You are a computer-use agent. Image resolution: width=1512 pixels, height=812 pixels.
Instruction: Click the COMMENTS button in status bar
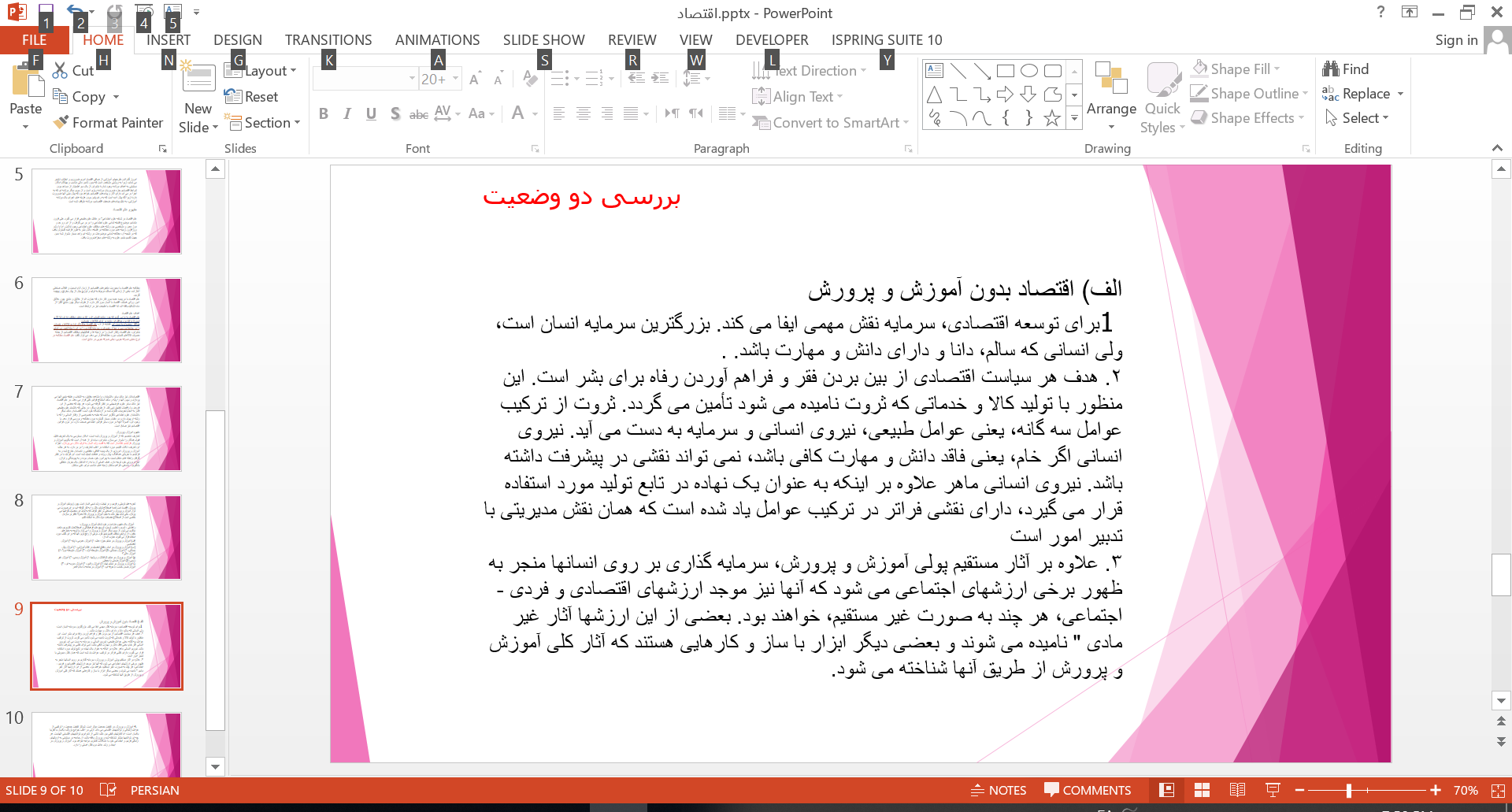tap(1088, 790)
